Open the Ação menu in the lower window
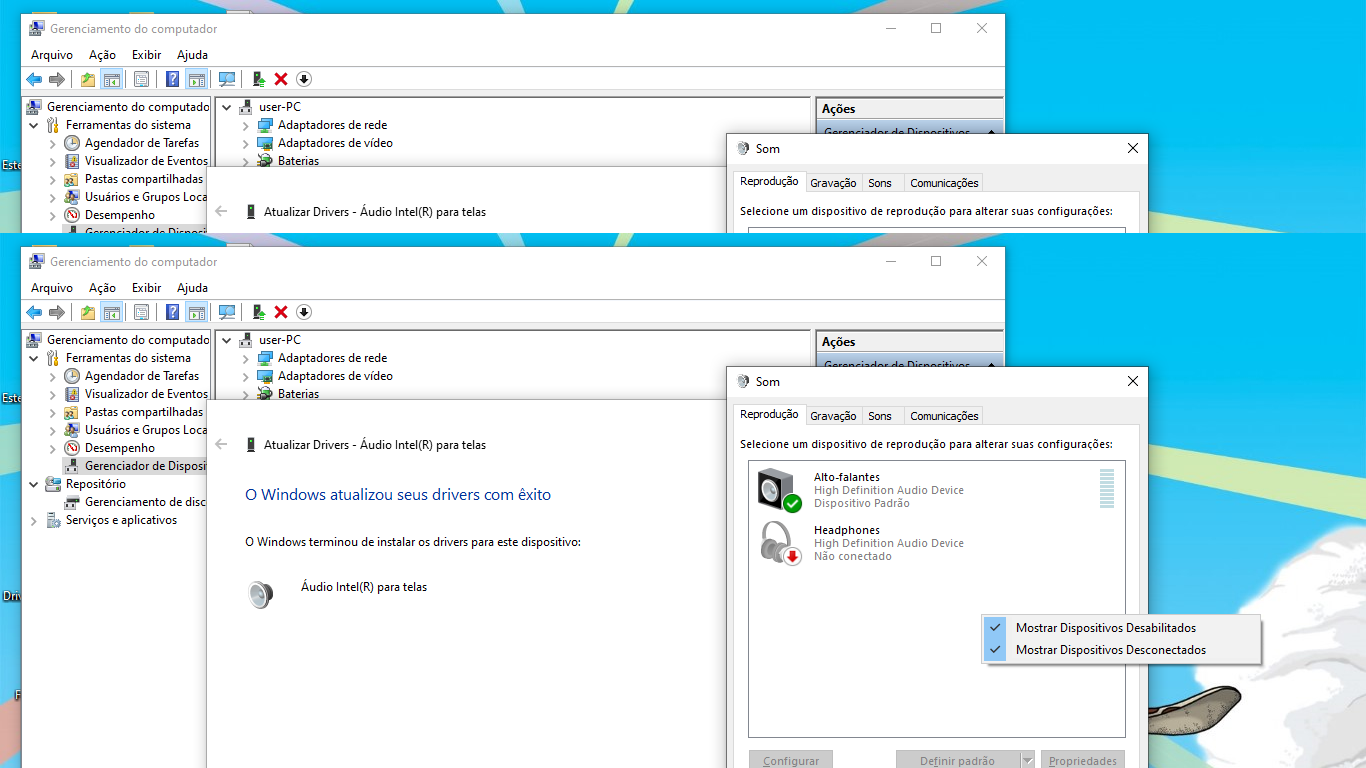Viewport: 1366px width, 768px height. pyautogui.click(x=102, y=288)
